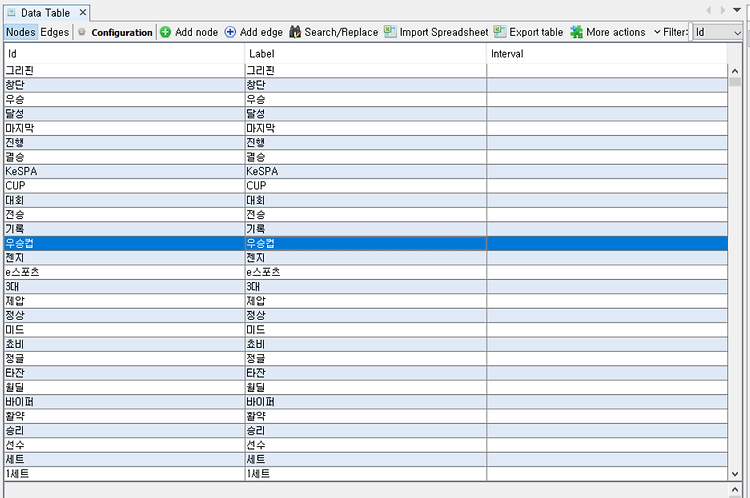Select Id cell 정글
Viewport: 750px width, 498px height.
124,359
